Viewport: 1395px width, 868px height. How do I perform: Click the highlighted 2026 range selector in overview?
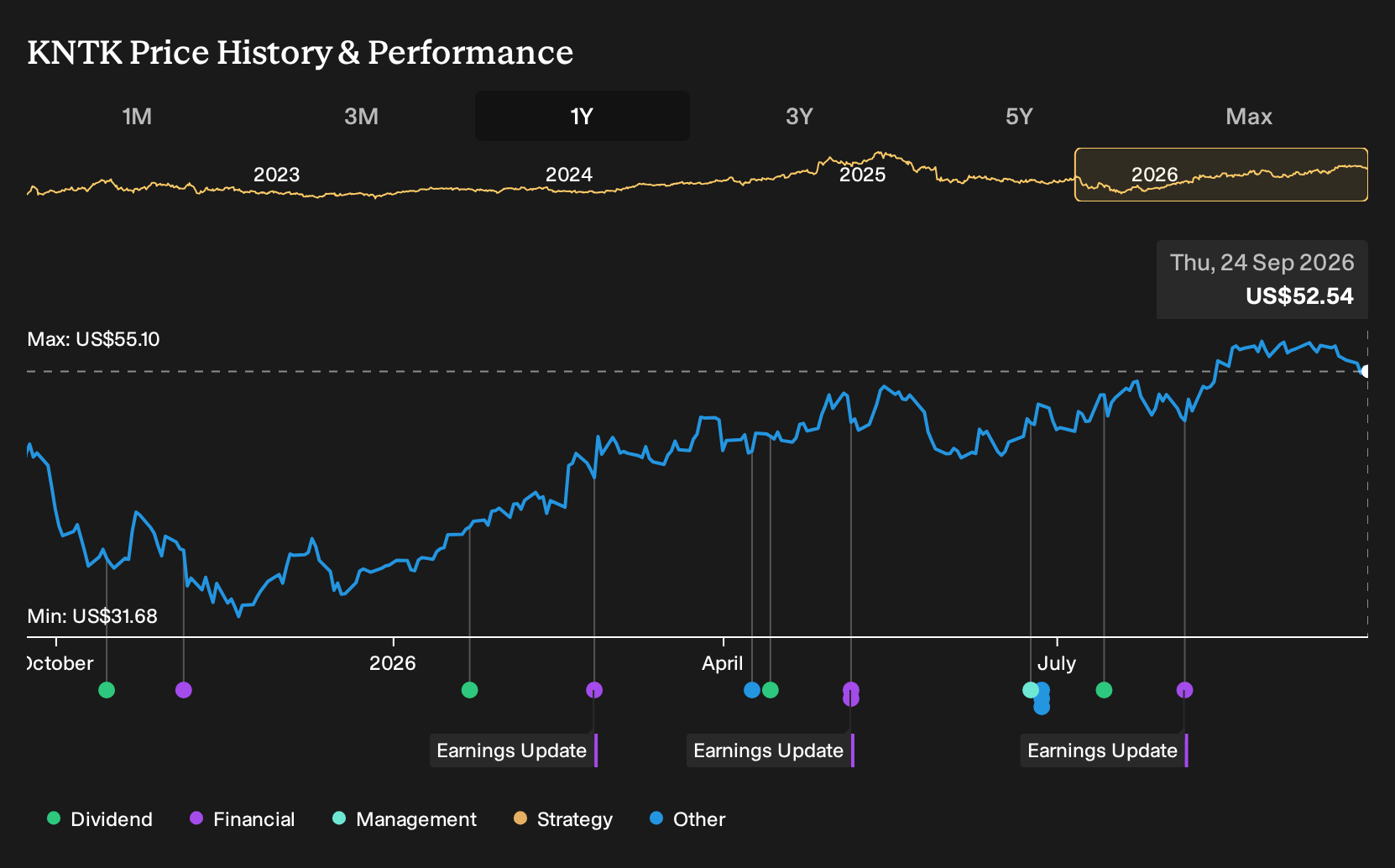click(1221, 175)
